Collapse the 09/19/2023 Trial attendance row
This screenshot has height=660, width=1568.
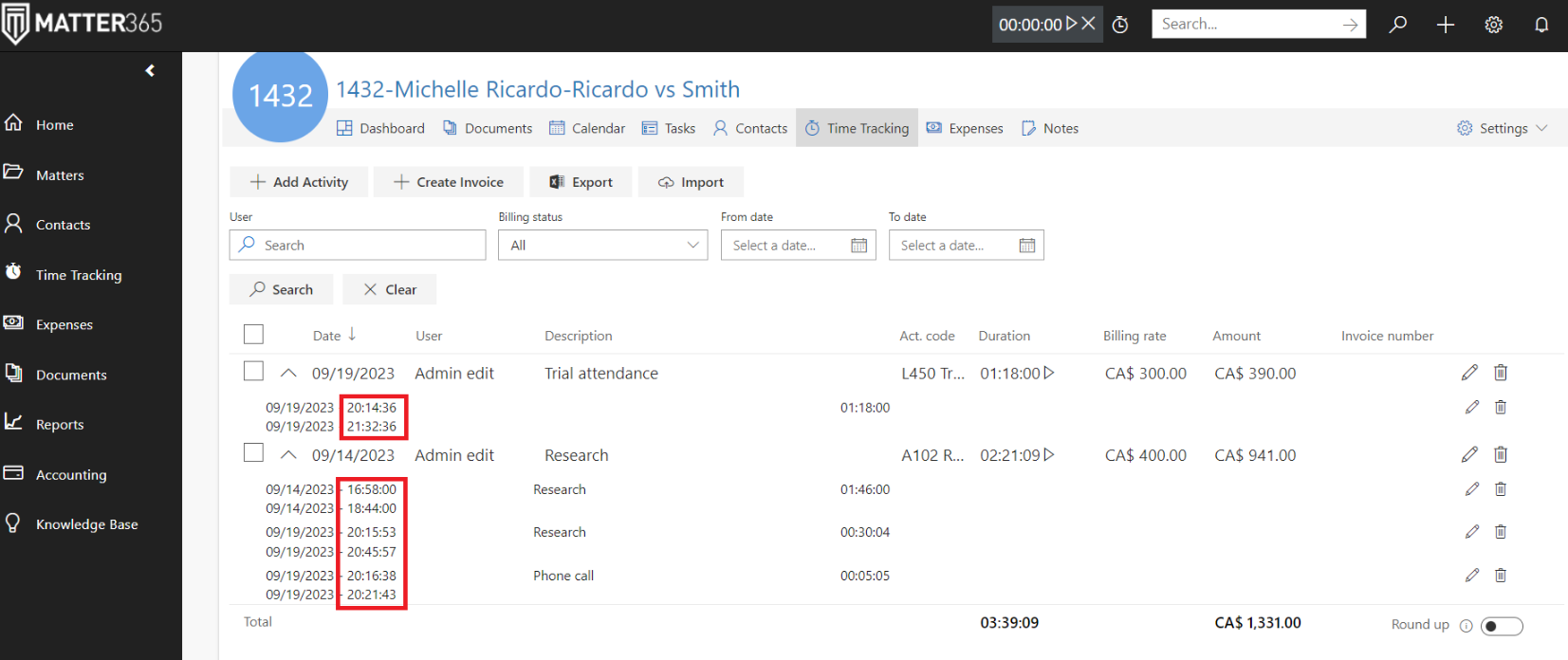tap(288, 373)
